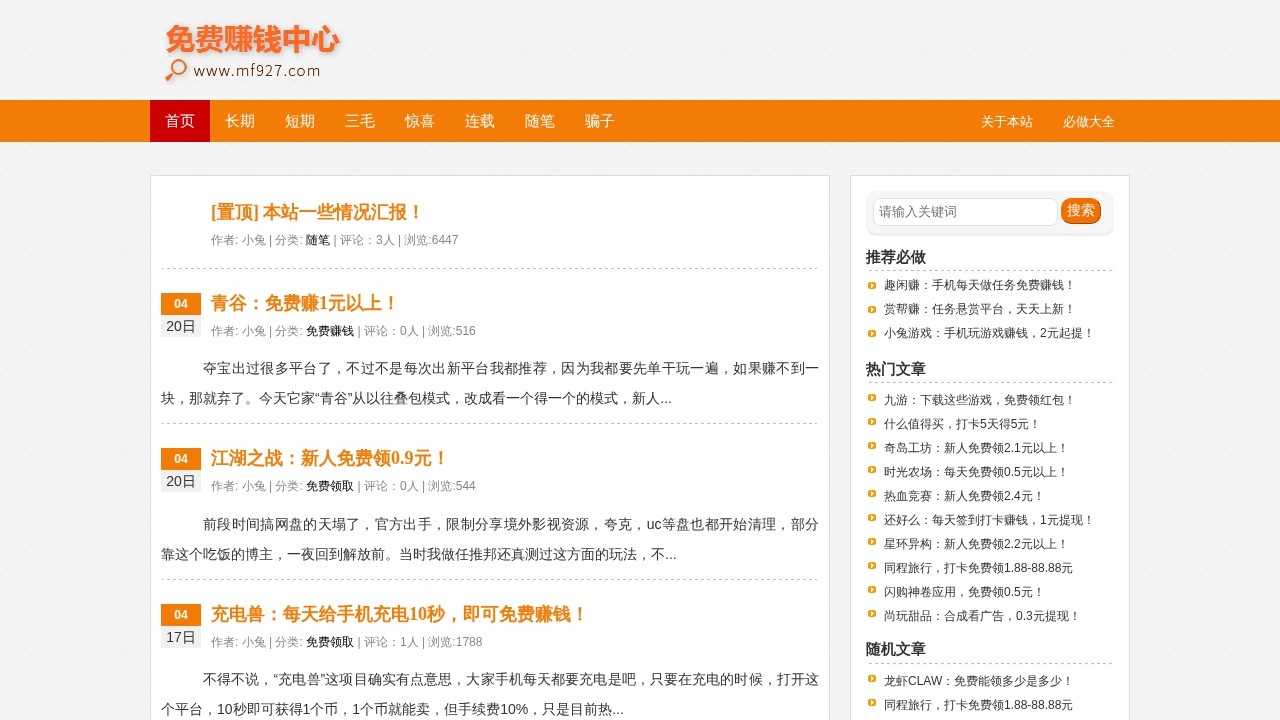
Task: Open the 必做大全 link
Action: (1089, 121)
